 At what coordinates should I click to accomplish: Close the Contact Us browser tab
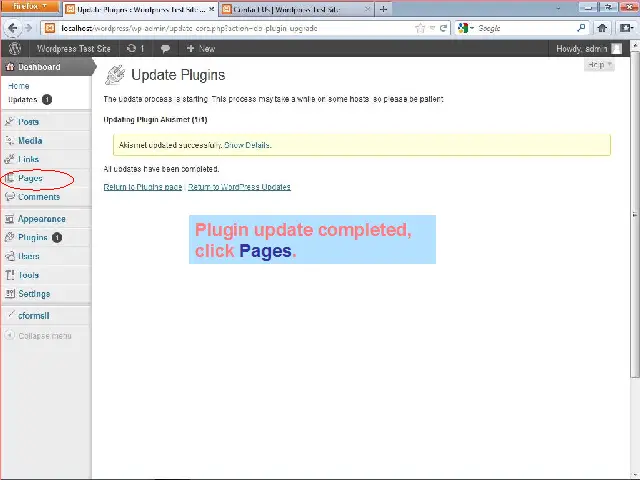pos(367,9)
